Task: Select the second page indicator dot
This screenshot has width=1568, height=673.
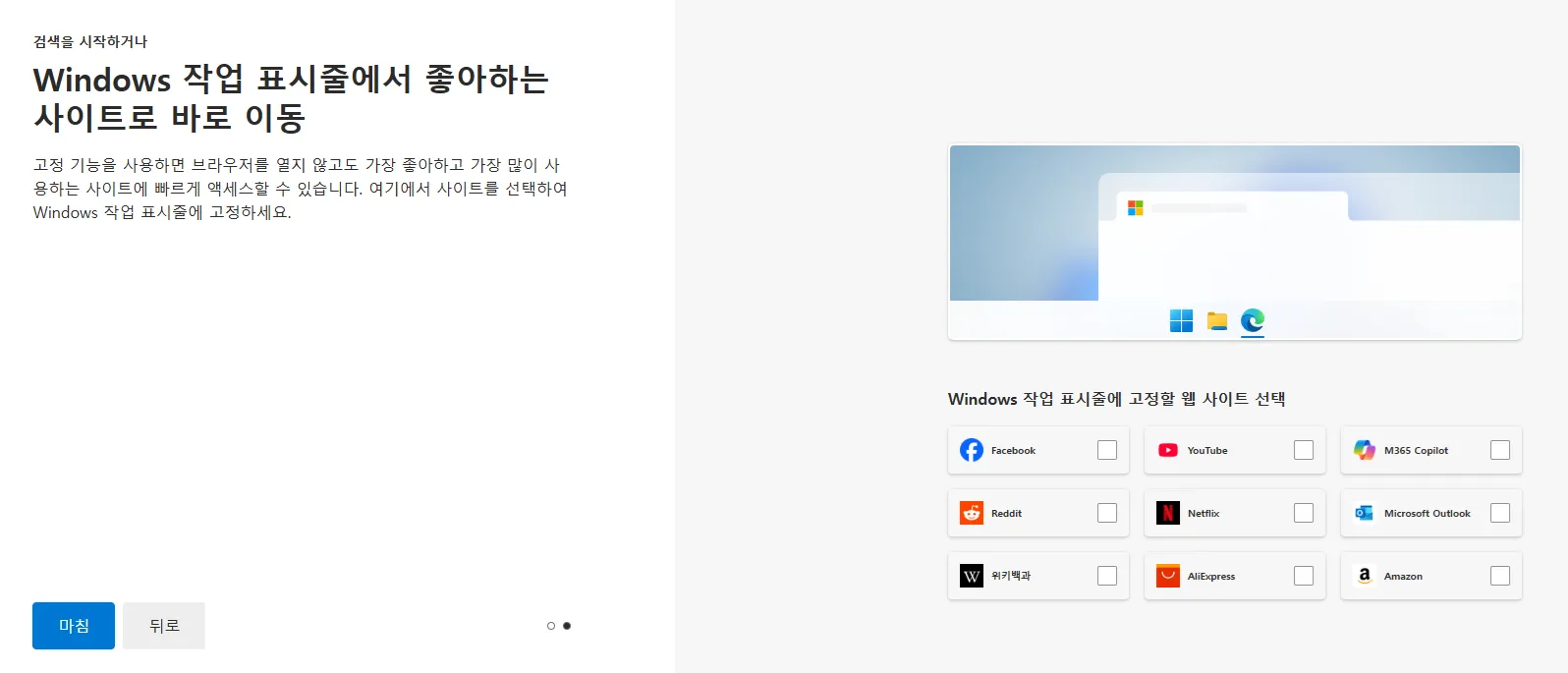Action: click(567, 626)
